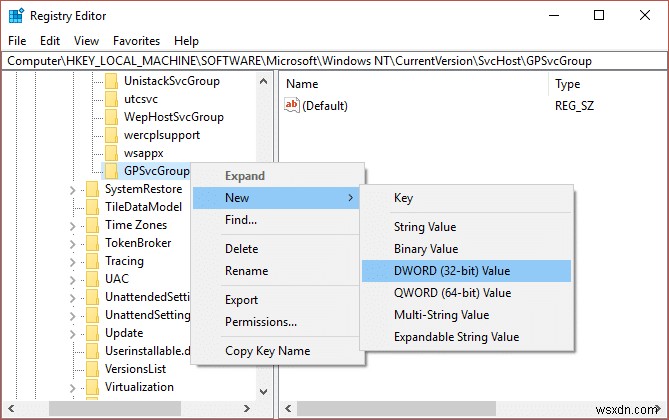Screen dimensions: 669x420
Task: Select Permissions... in the context menu
Action: 261,322
